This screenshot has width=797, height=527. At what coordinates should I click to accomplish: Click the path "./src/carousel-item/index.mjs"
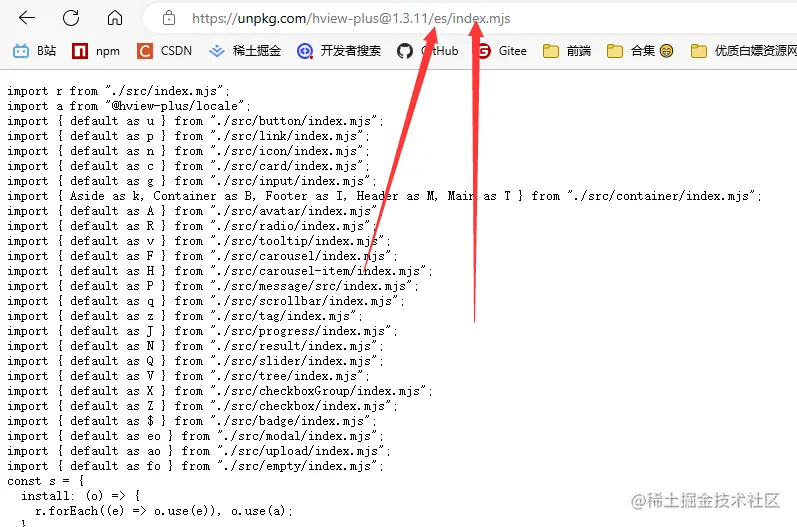coord(318,271)
